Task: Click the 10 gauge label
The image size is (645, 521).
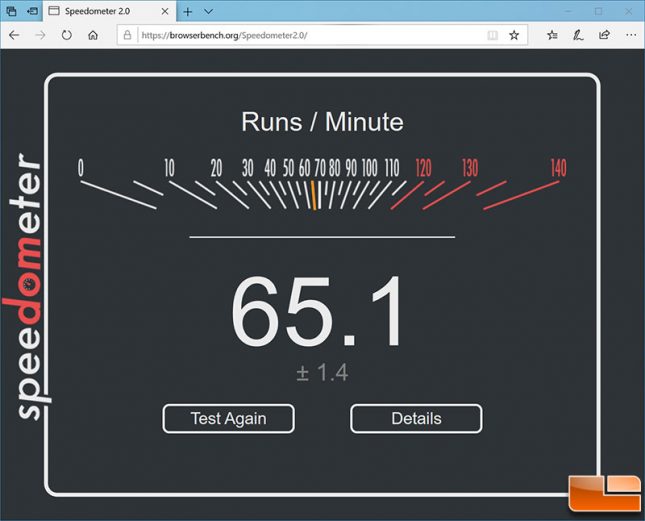Action: [169, 168]
